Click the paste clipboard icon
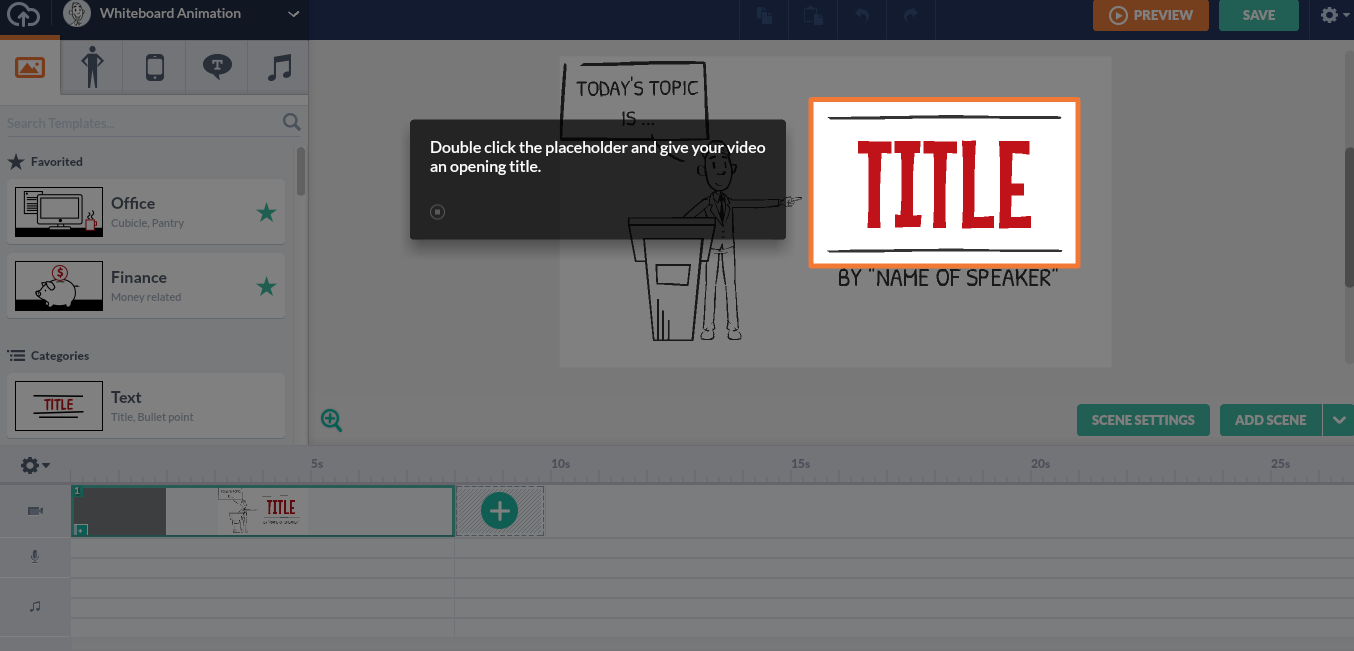This screenshot has height=651, width=1354. pyautogui.click(x=811, y=15)
